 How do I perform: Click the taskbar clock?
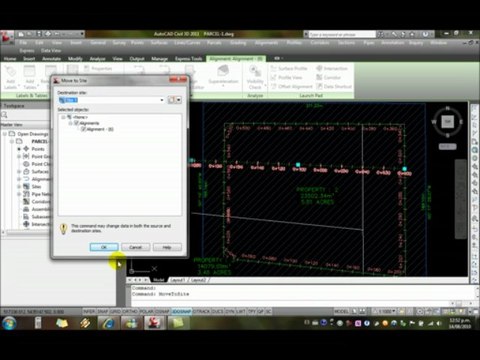[x=460, y=323]
